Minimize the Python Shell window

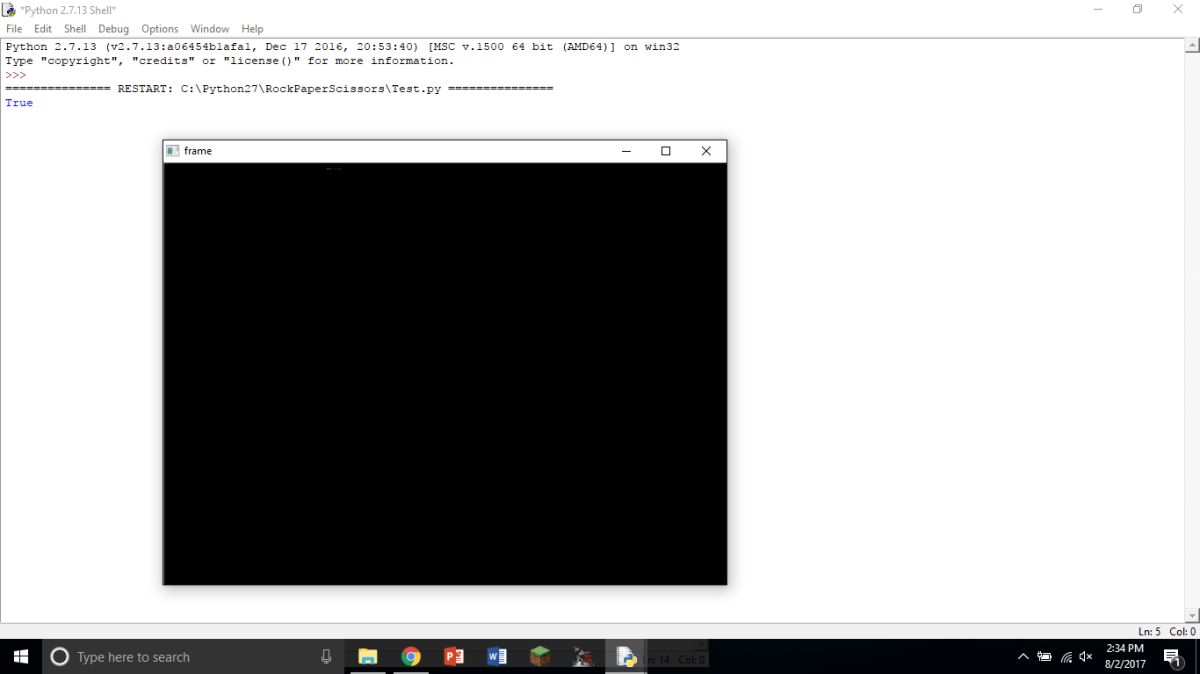tap(1098, 9)
